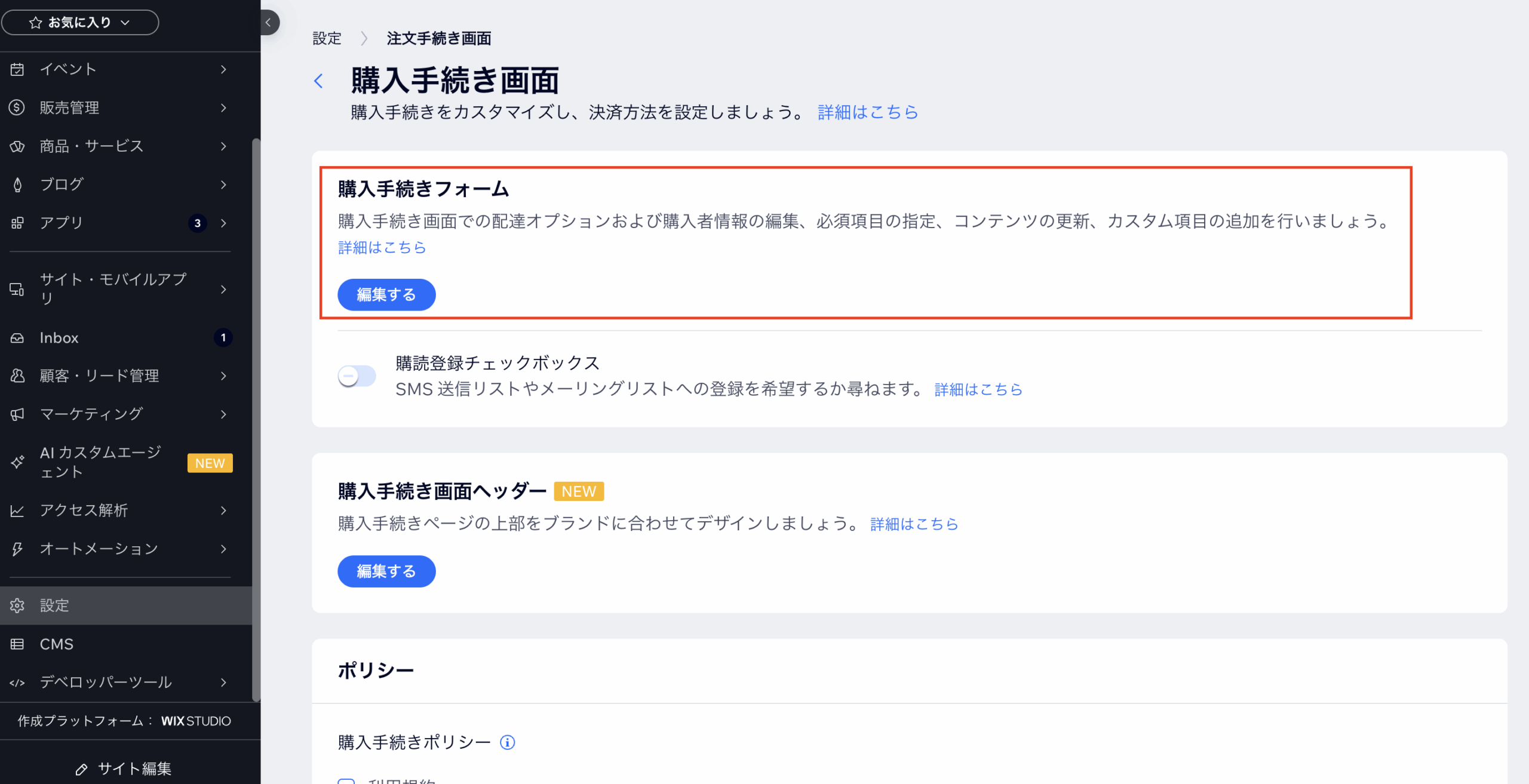The width and height of the screenshot is (1529, 784).
Task: Go back with the blue arrow
Action: tap(319, 81)
